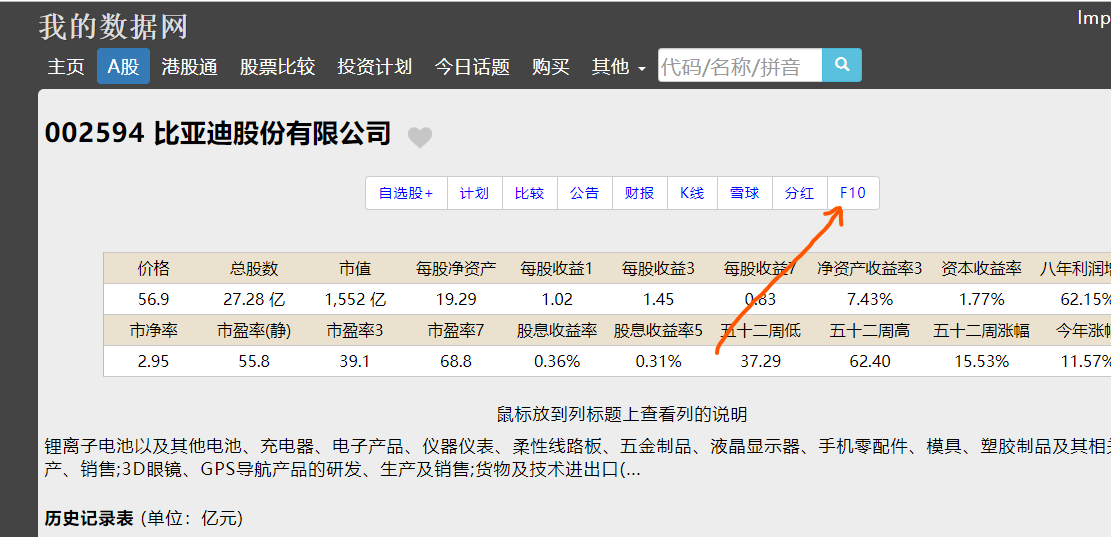Open the 其他 dropdown menu
The height and width of the screenshot is (537, 1111).
pyautogui.click(x=619, y=67)
